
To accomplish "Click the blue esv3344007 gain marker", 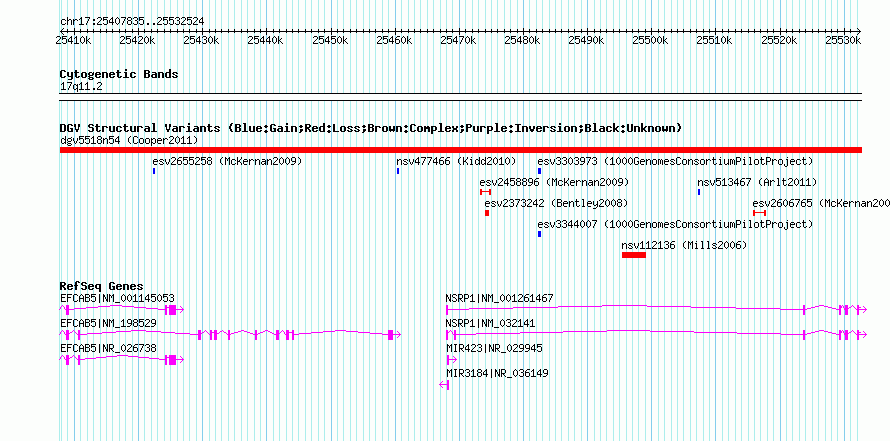I will (x=539, y=234).
